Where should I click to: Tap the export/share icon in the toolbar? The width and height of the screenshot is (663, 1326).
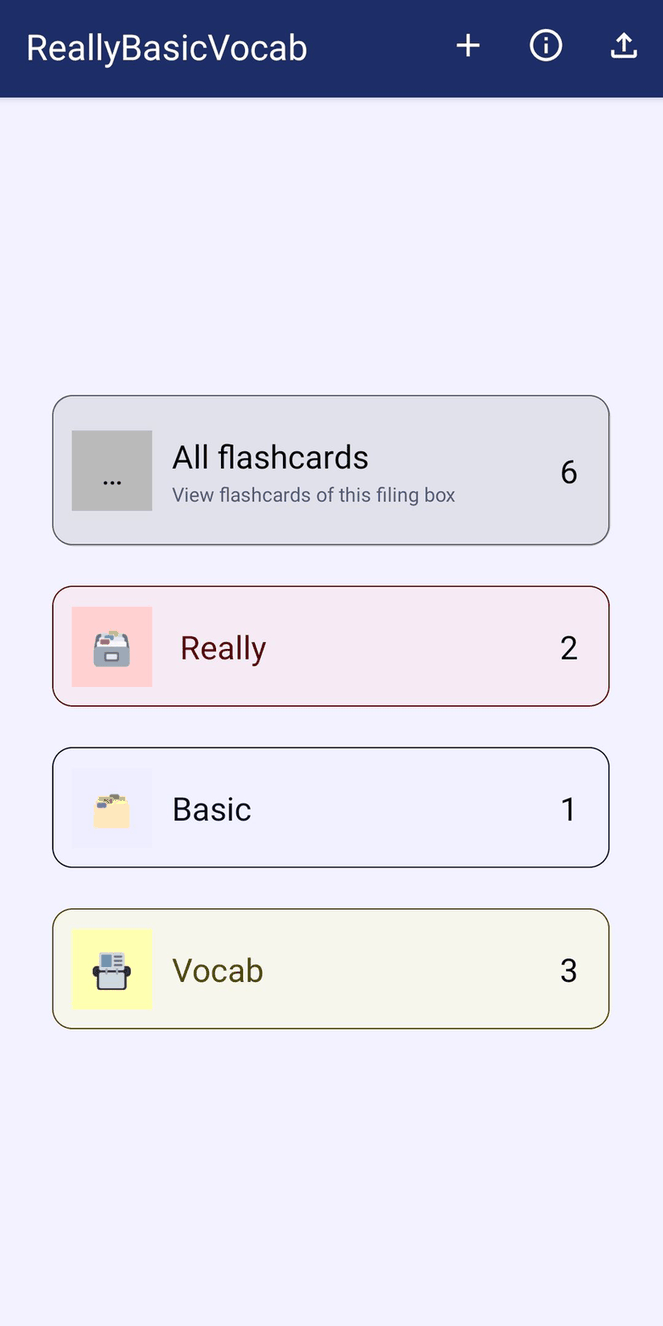(623, 45)
